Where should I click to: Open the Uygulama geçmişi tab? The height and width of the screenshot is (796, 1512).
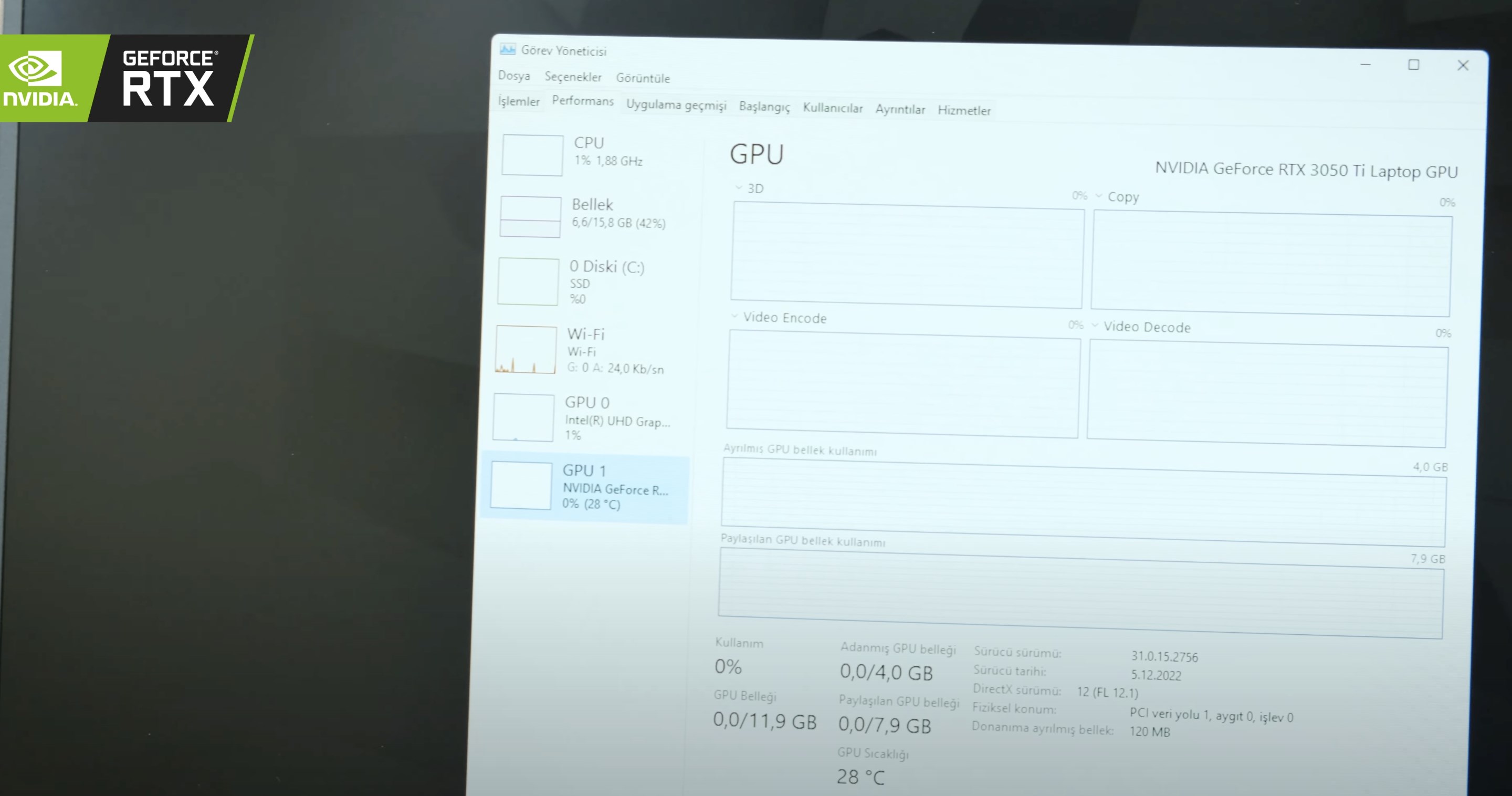(x=676, y=104)
